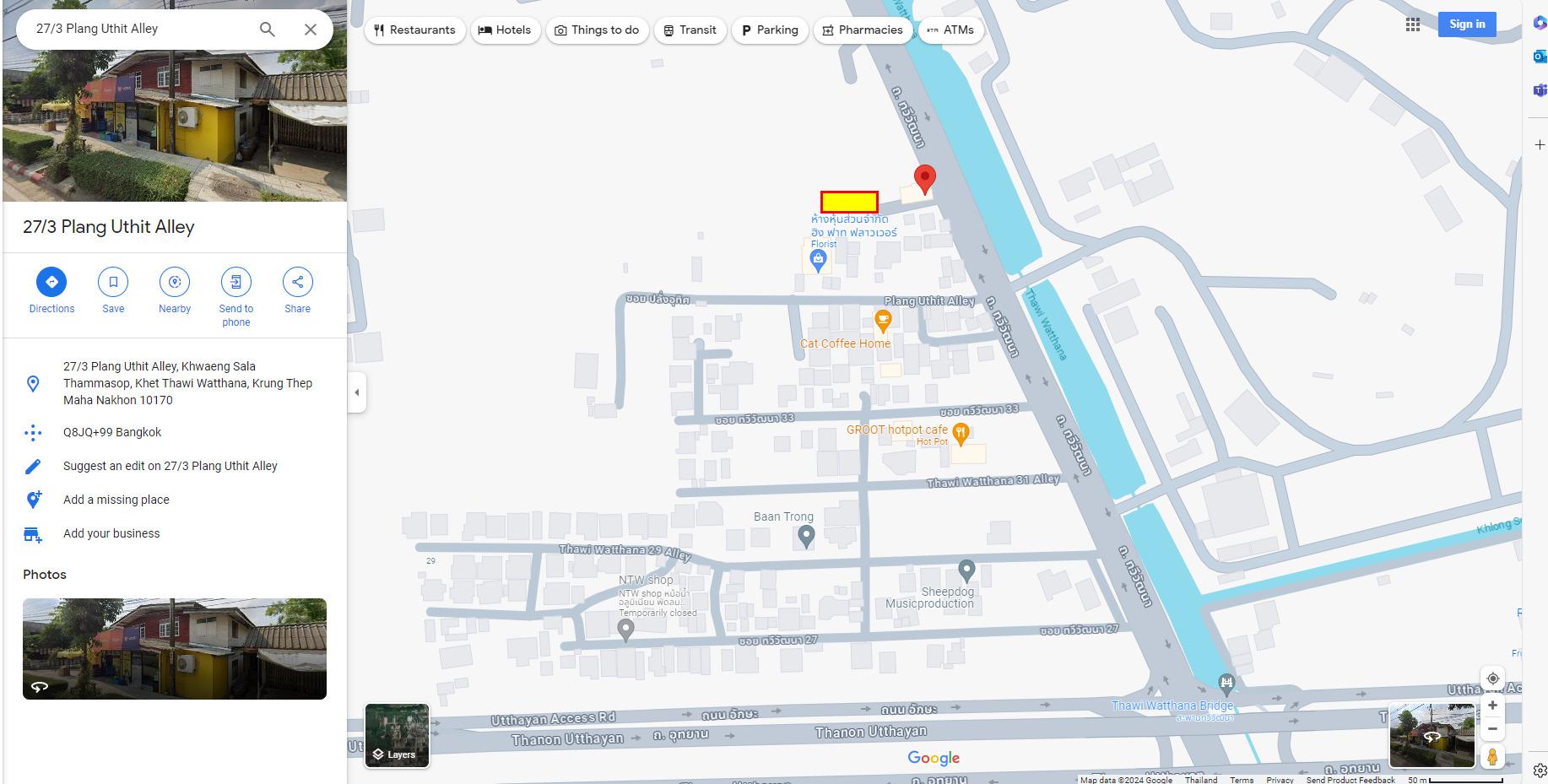Screen dimensions: 1548x784
Task: Click the Plang Uthit Alley road label
Action: [929, 300]
